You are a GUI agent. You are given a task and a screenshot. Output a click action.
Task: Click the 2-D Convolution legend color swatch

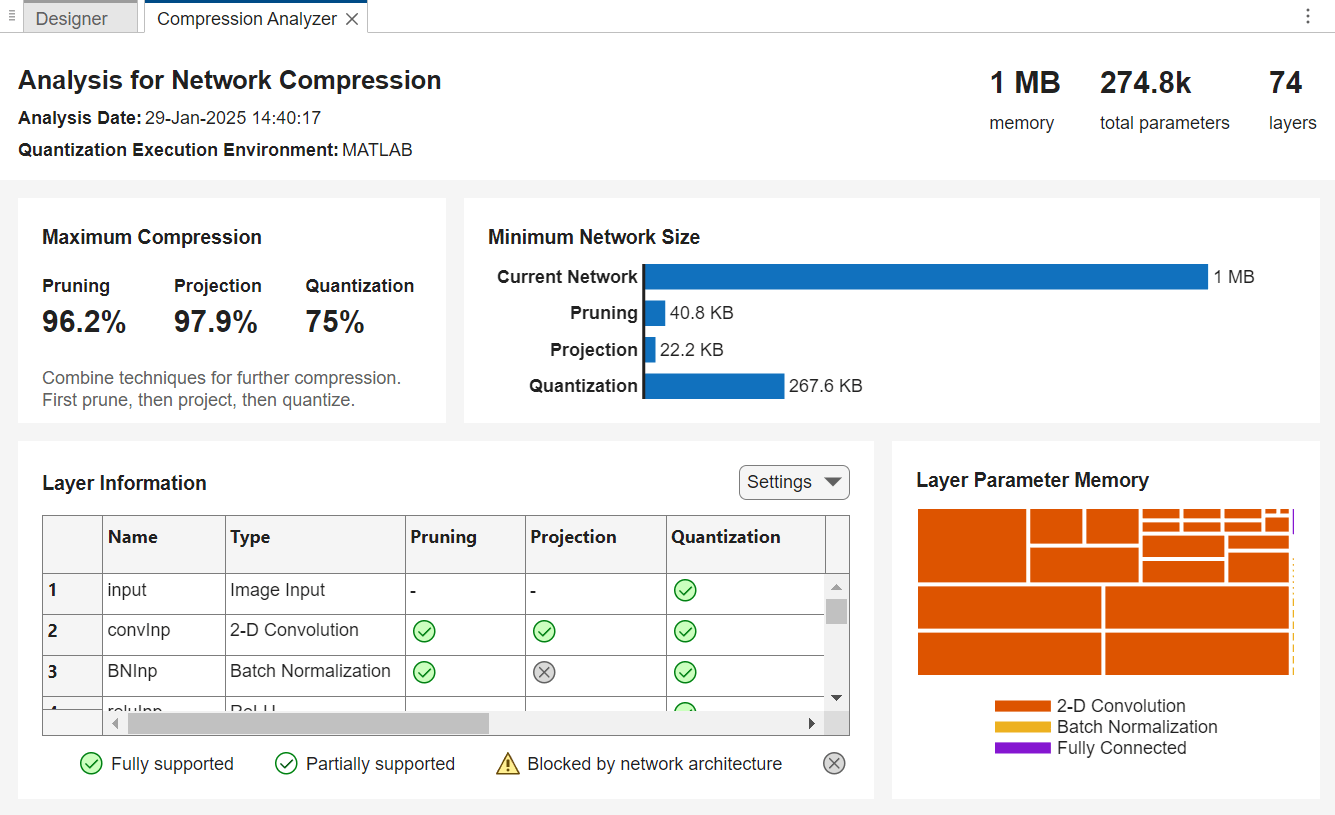pos(1022,706)
